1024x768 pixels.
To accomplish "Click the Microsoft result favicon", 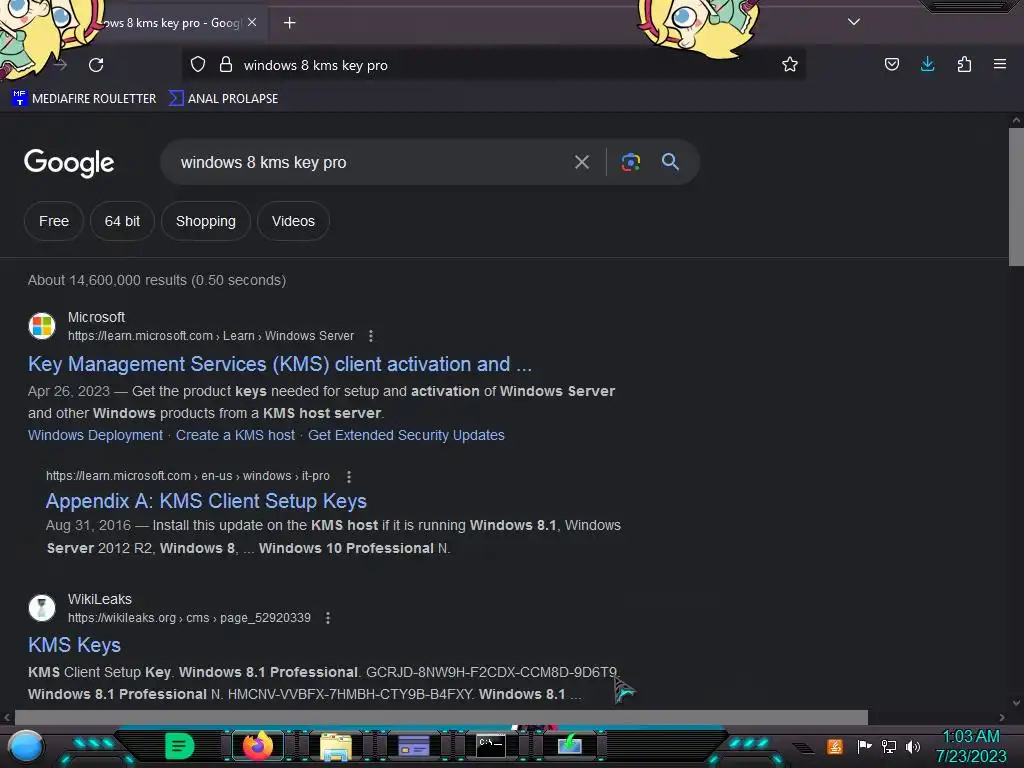I will click(42, 326).
